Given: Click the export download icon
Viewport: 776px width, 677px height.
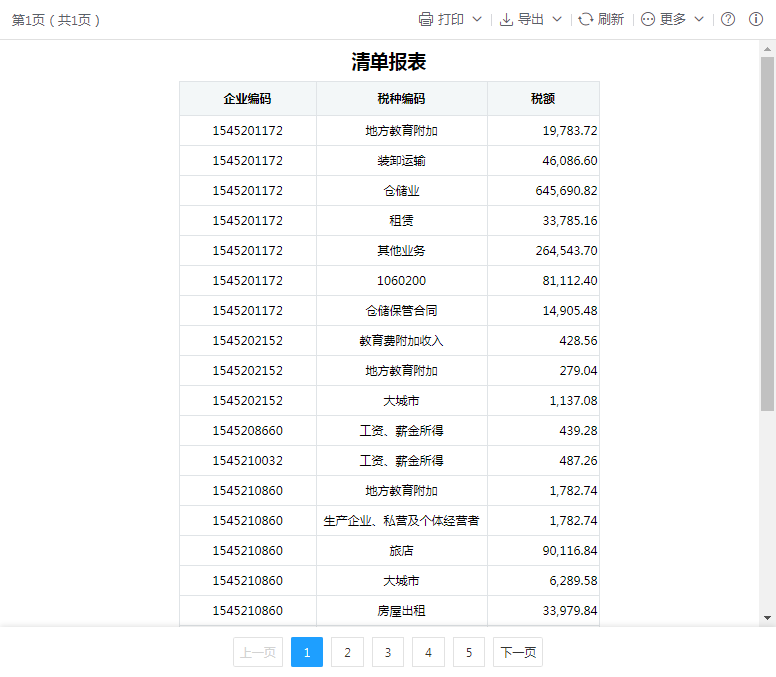Looking at the screenshot, I should (x=506, y=19).
